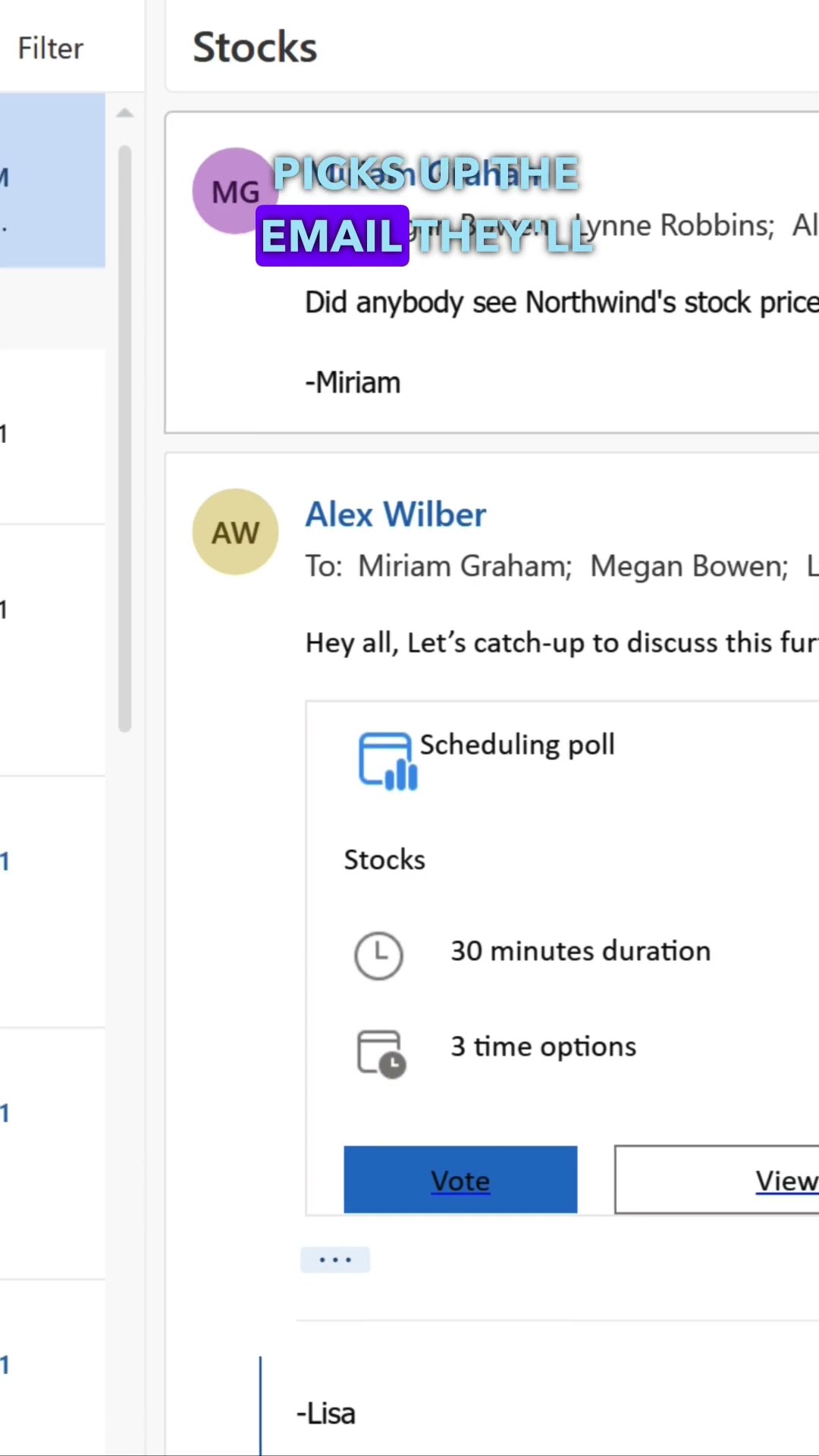
Task: Click recipient Megan Bowen in the To line
Action: (689, 566)
